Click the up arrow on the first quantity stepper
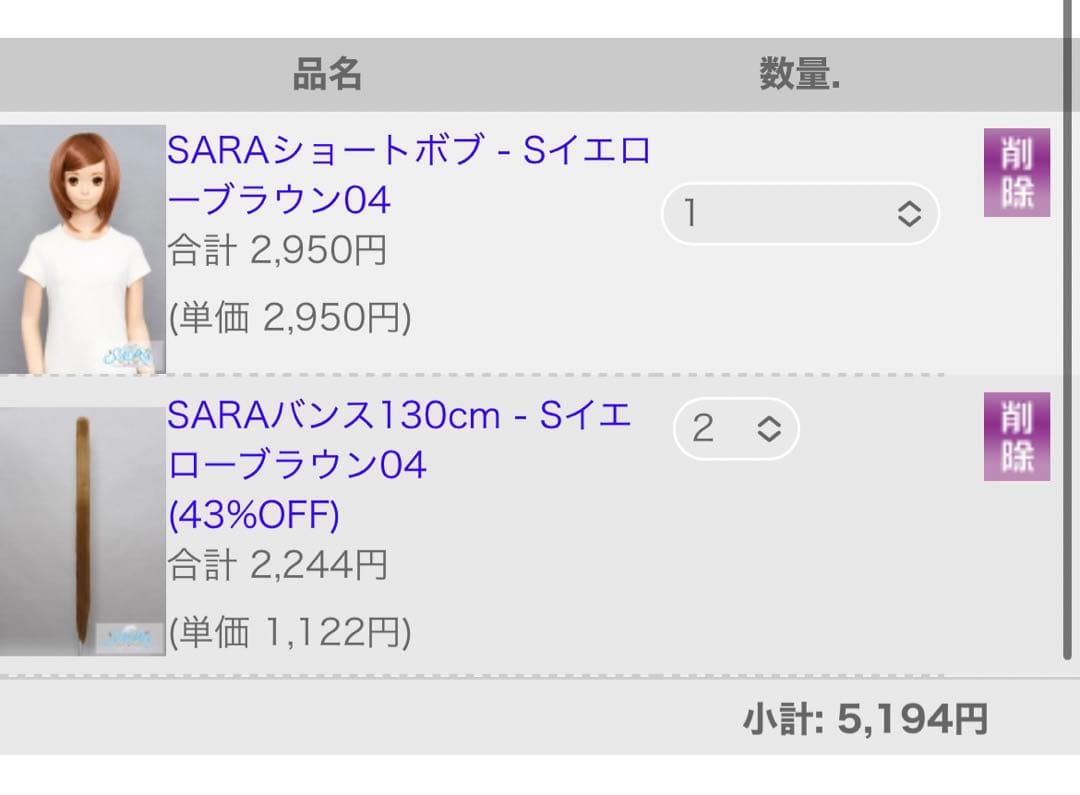1080x795 pixels. tap(907, 206)
